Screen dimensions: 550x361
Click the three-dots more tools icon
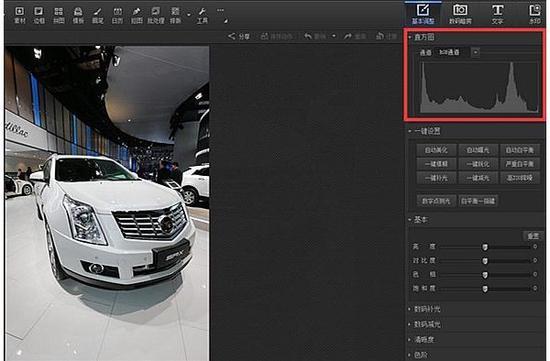pos(220,11)
